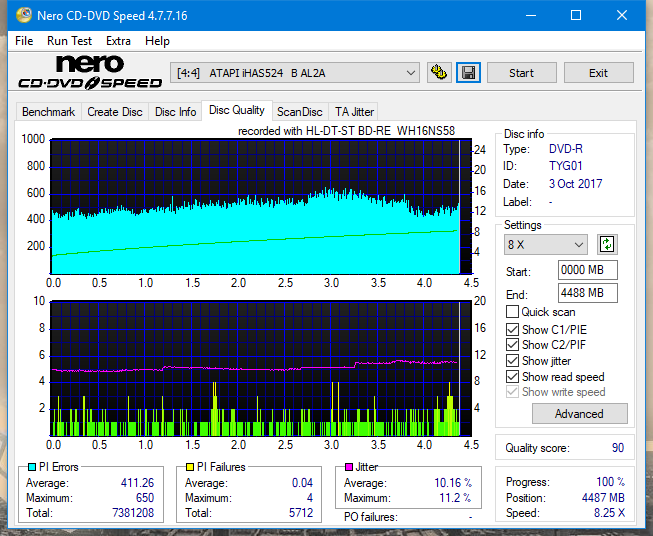Click PI Errors total 7381208
Viewport: 653px width, 536px height.
(x=133, y=513)
